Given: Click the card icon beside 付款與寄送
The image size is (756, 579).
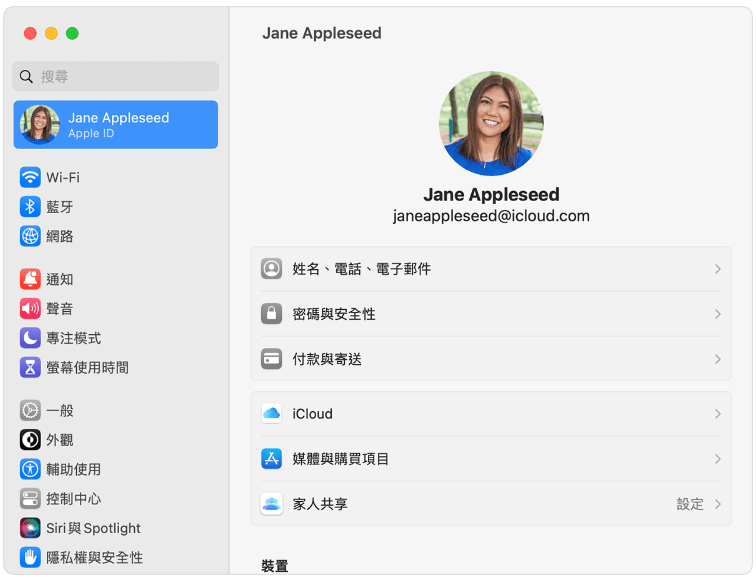Looking at the screenshot, I should (x=271, y=359).
